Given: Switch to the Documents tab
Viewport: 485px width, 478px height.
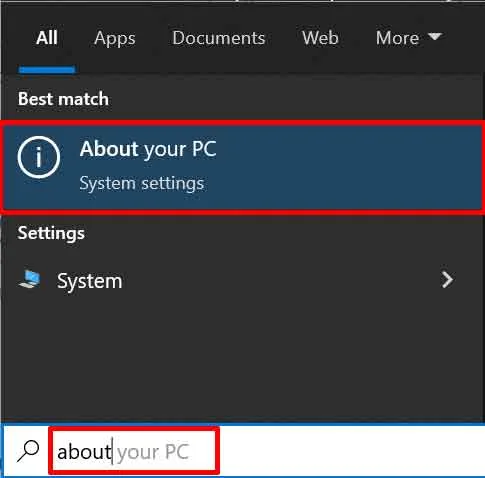Looking at the screenshot, I should (x=219, y=38).
